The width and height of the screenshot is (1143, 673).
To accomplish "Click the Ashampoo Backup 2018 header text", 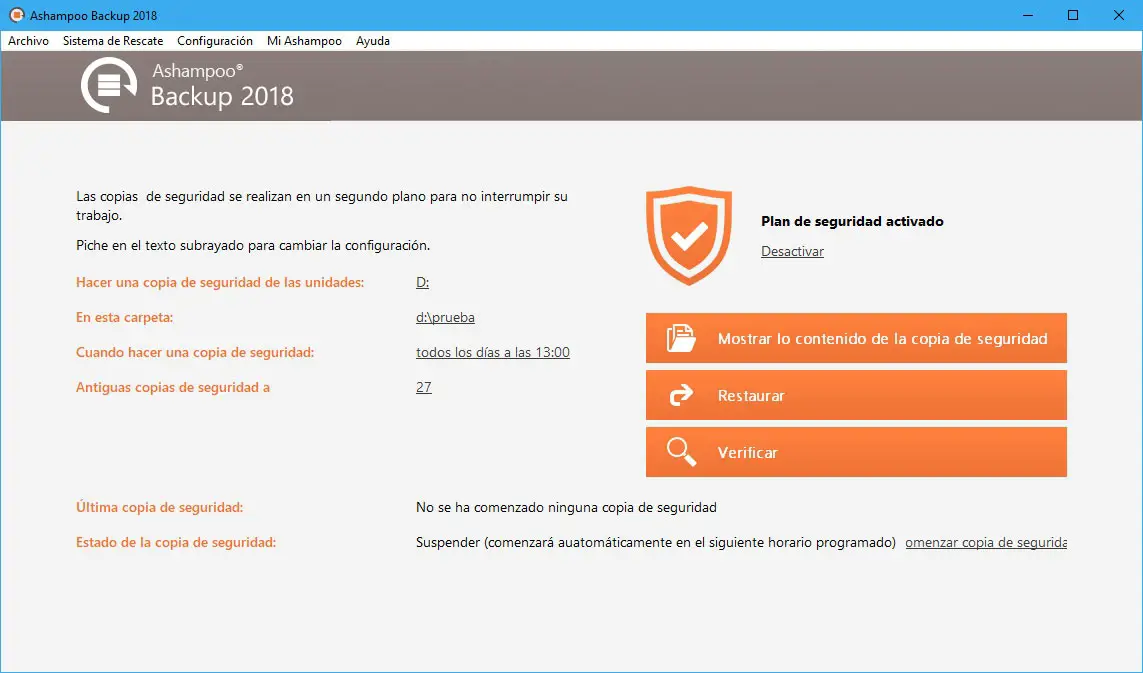I will click(x=222, y=85).
